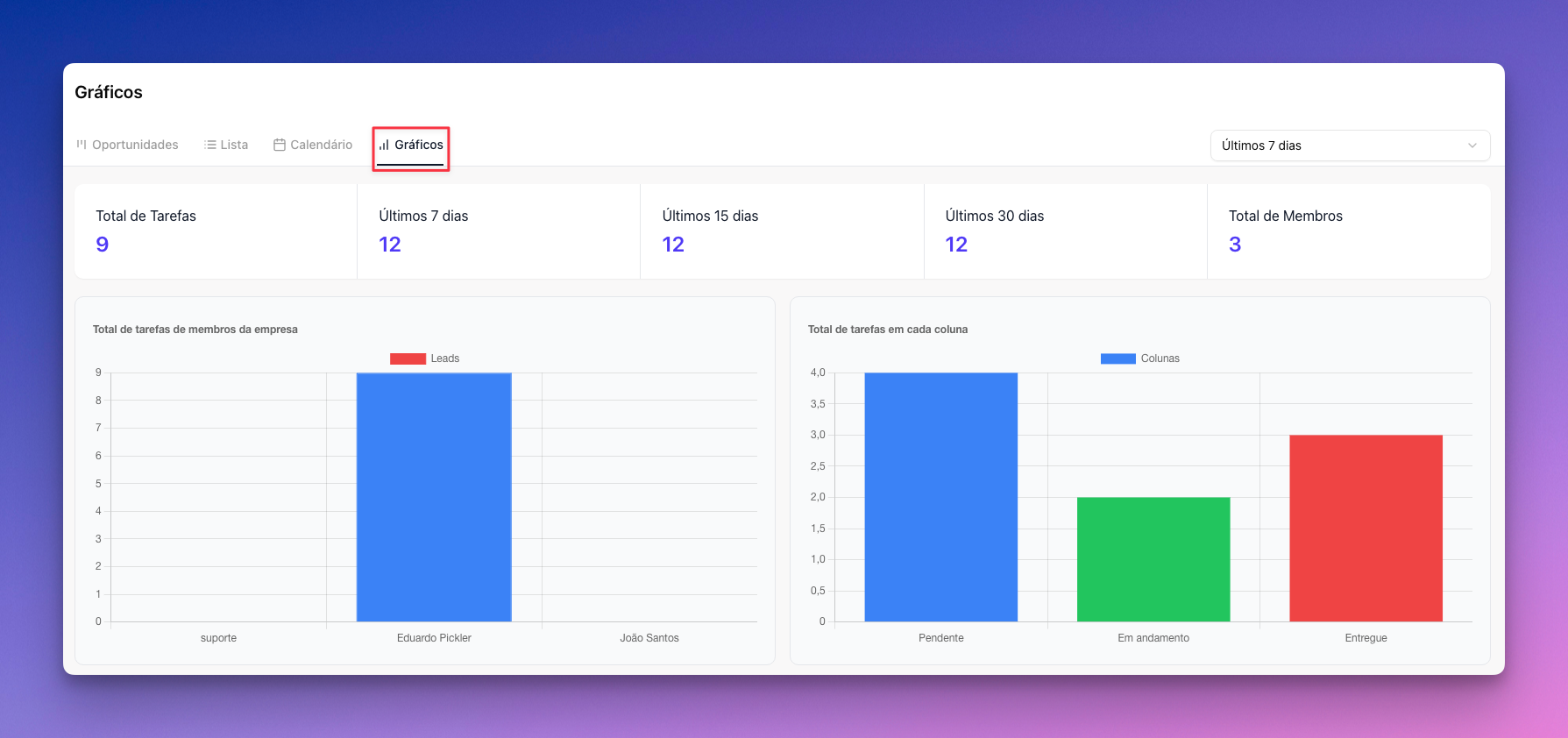Open the Últimos 15 dias stat card
The height and width of the screenshot is (738, 1568).
coord(781,231)
